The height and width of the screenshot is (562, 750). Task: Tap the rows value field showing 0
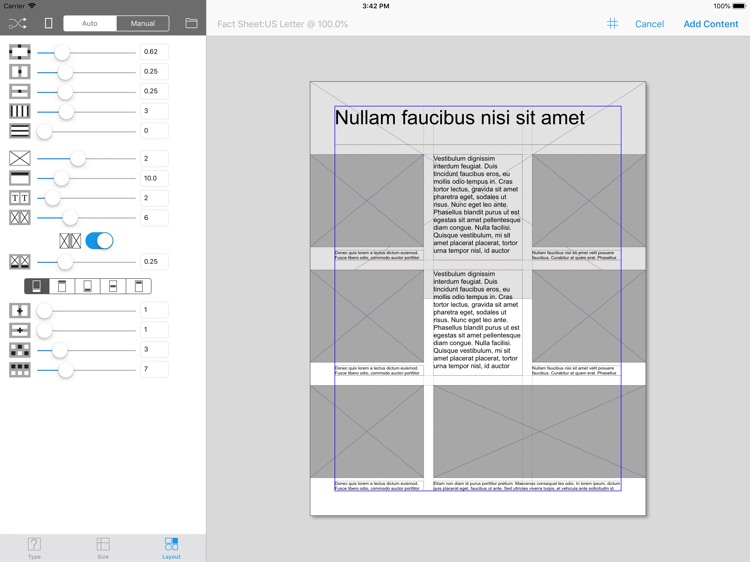154,131
